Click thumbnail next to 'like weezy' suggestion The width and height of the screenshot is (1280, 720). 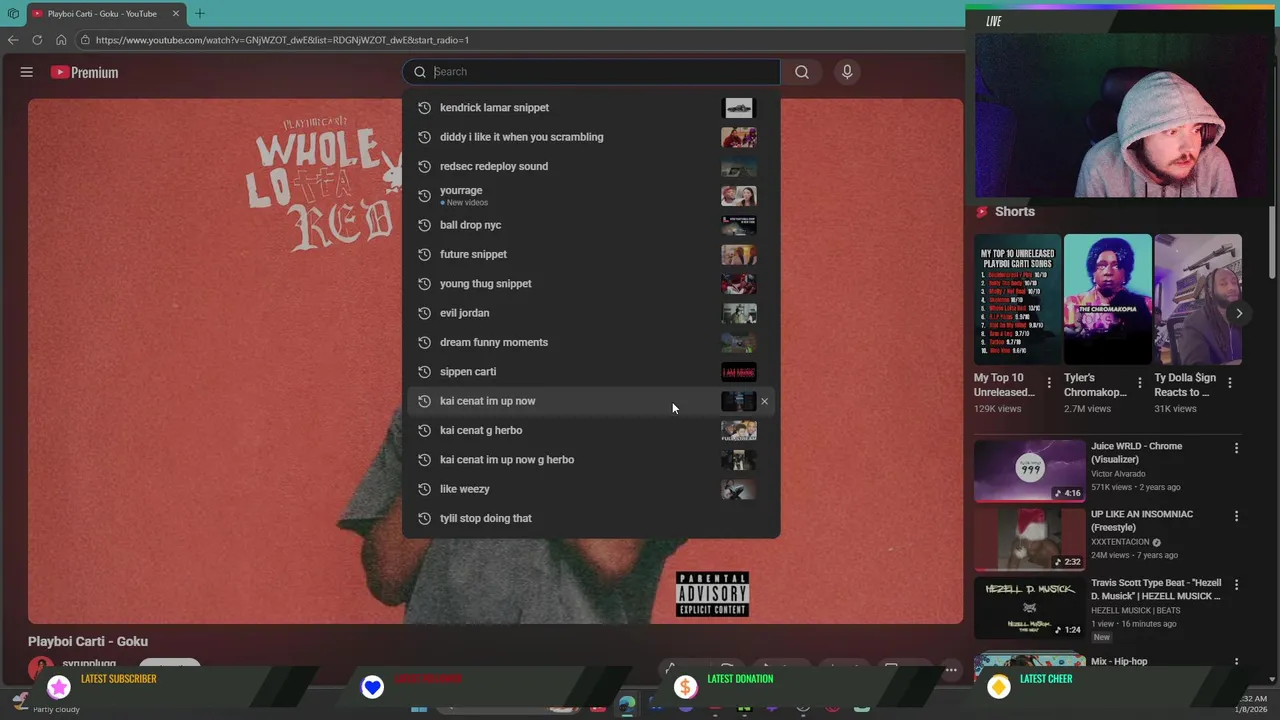pos(739,490)
